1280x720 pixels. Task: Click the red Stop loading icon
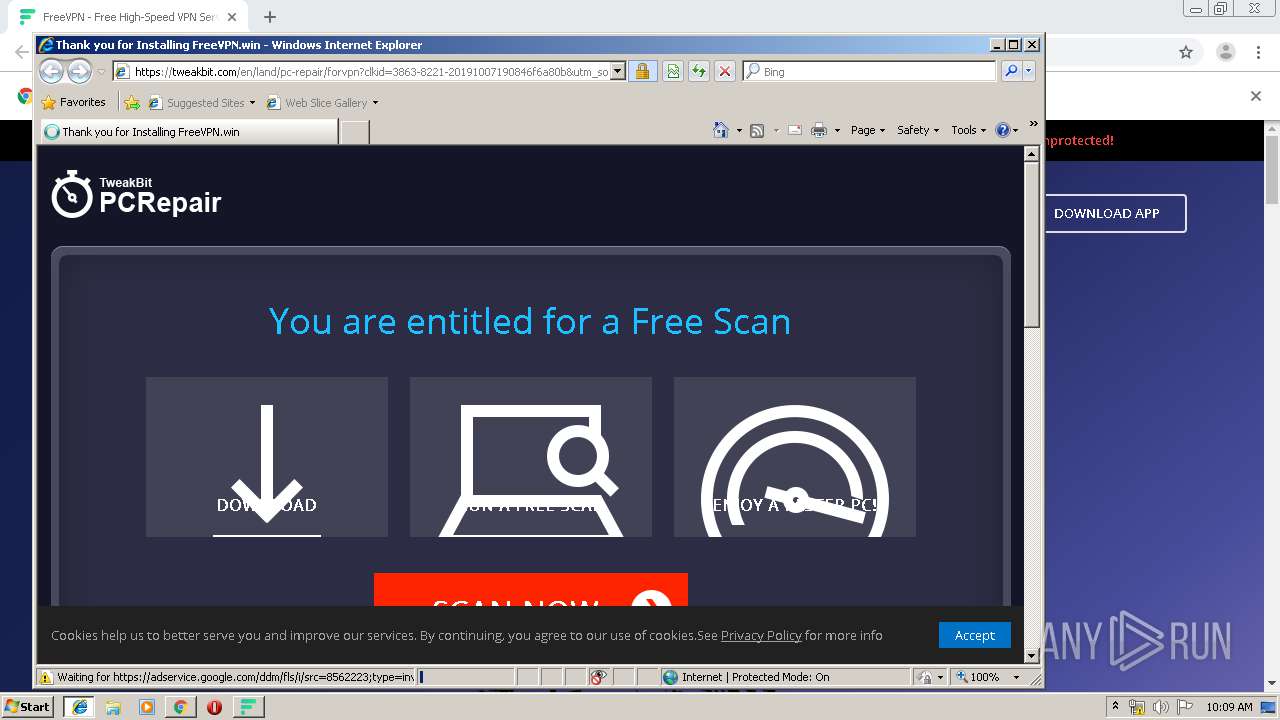coord(725,71)
